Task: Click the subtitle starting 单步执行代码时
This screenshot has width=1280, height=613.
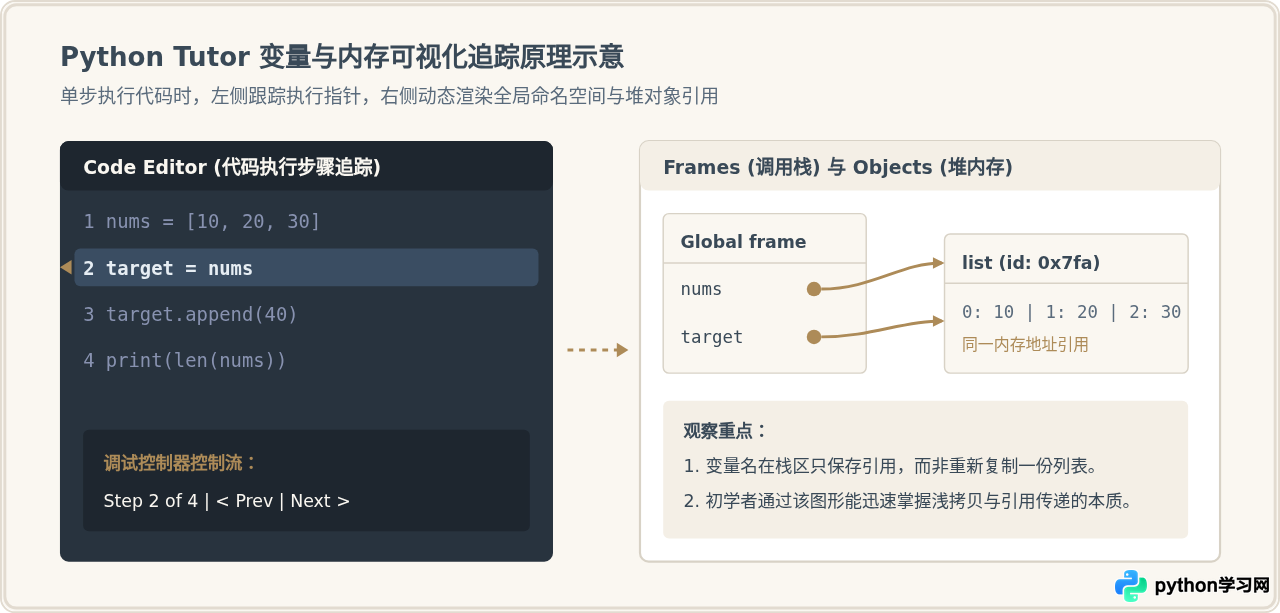Action: click(389, 96)
